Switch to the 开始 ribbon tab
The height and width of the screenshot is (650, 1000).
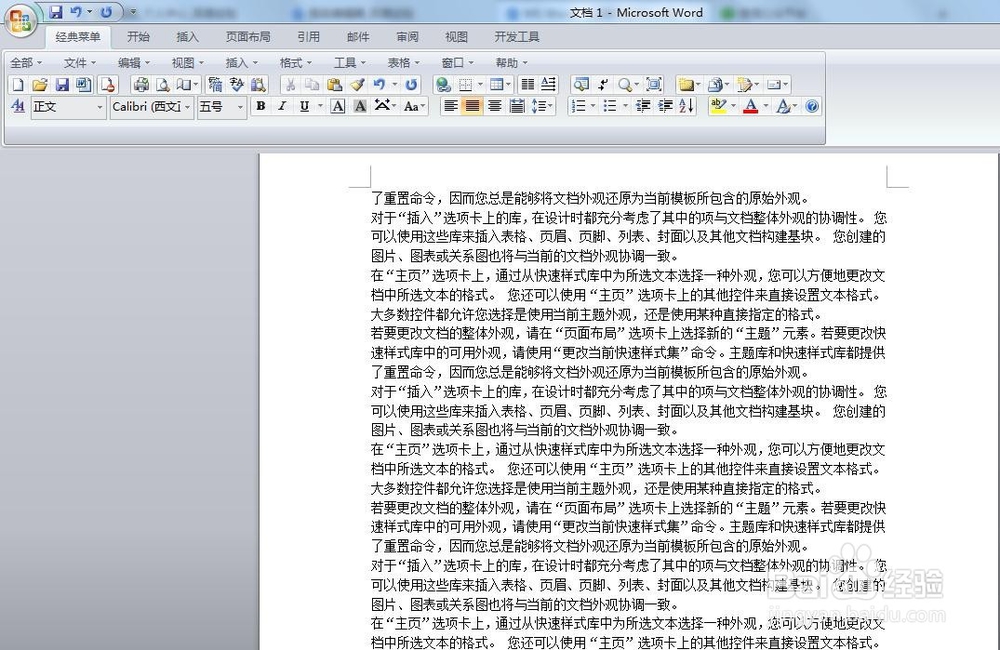138,37
